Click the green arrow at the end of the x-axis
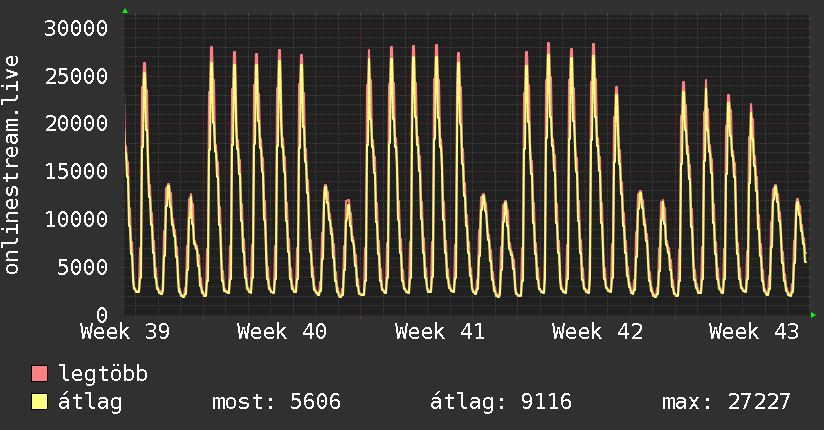Screen dimensions: 824x430 (x=813, y=315)
